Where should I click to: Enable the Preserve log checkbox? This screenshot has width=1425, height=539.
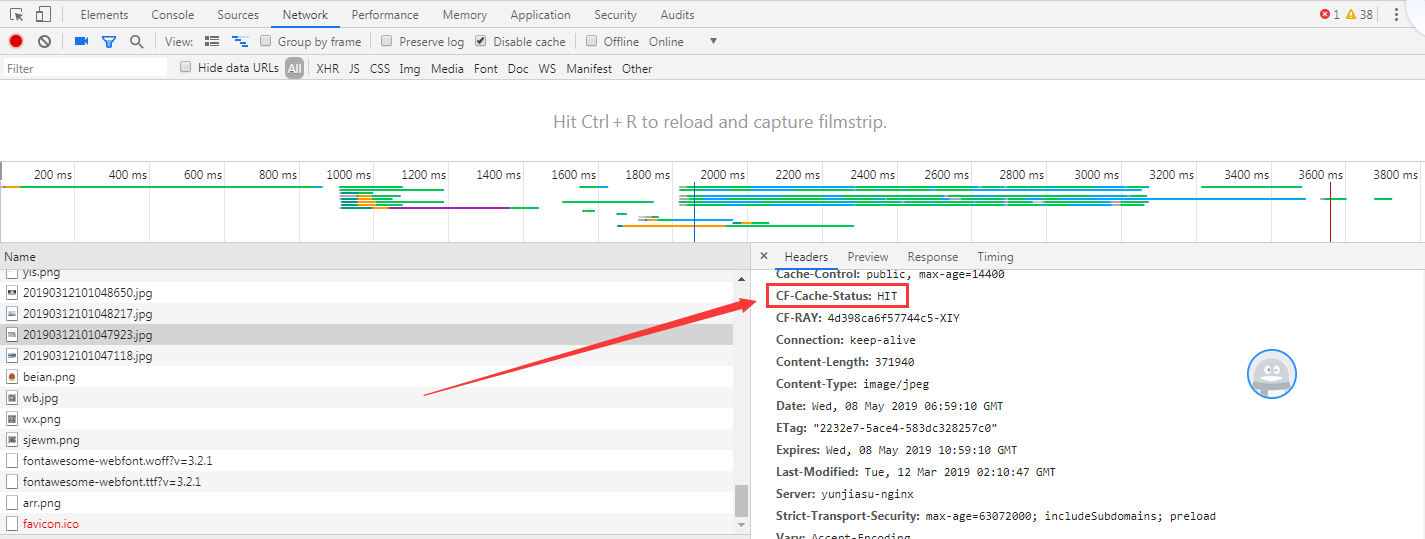(386, 41)
